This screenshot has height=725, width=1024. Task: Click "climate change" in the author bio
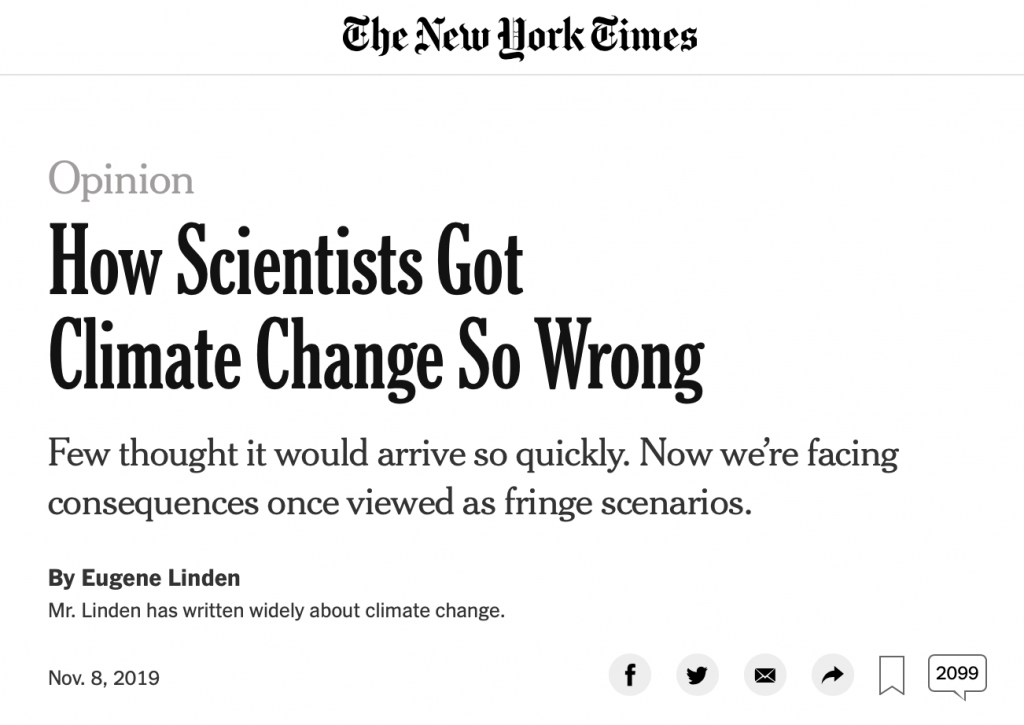(435, 611)
